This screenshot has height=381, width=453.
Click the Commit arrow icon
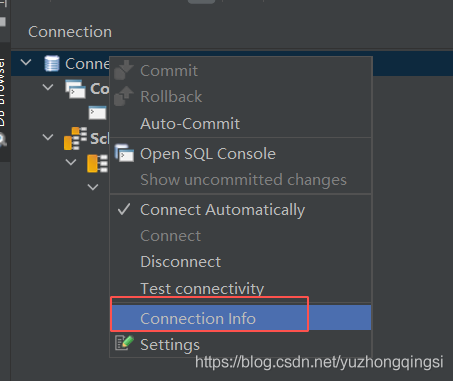[124, 70]
